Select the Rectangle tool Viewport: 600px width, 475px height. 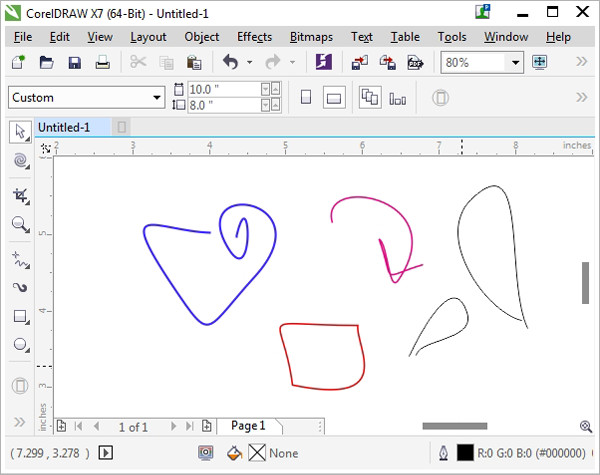[20, 317]
